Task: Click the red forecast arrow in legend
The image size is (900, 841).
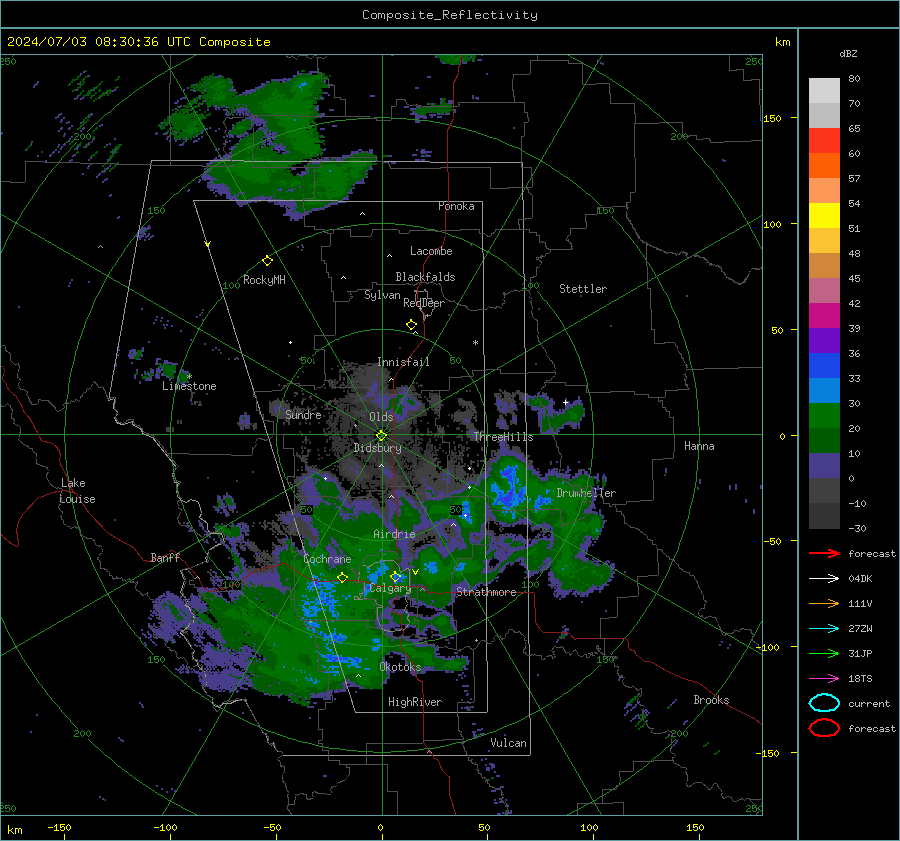Action: click(824, 553)
